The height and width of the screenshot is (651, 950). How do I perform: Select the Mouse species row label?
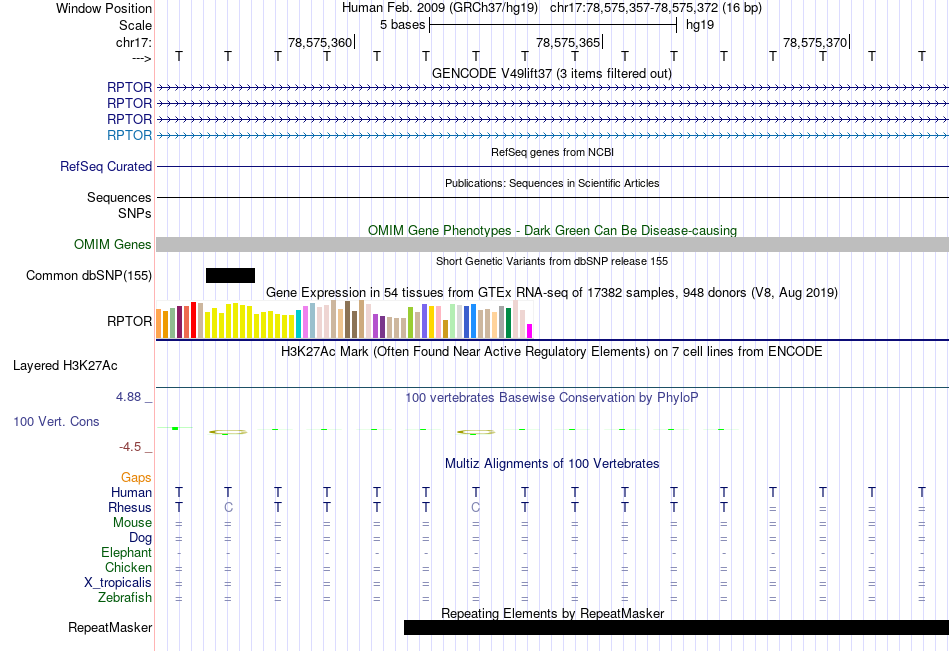(x=132, y=522)
